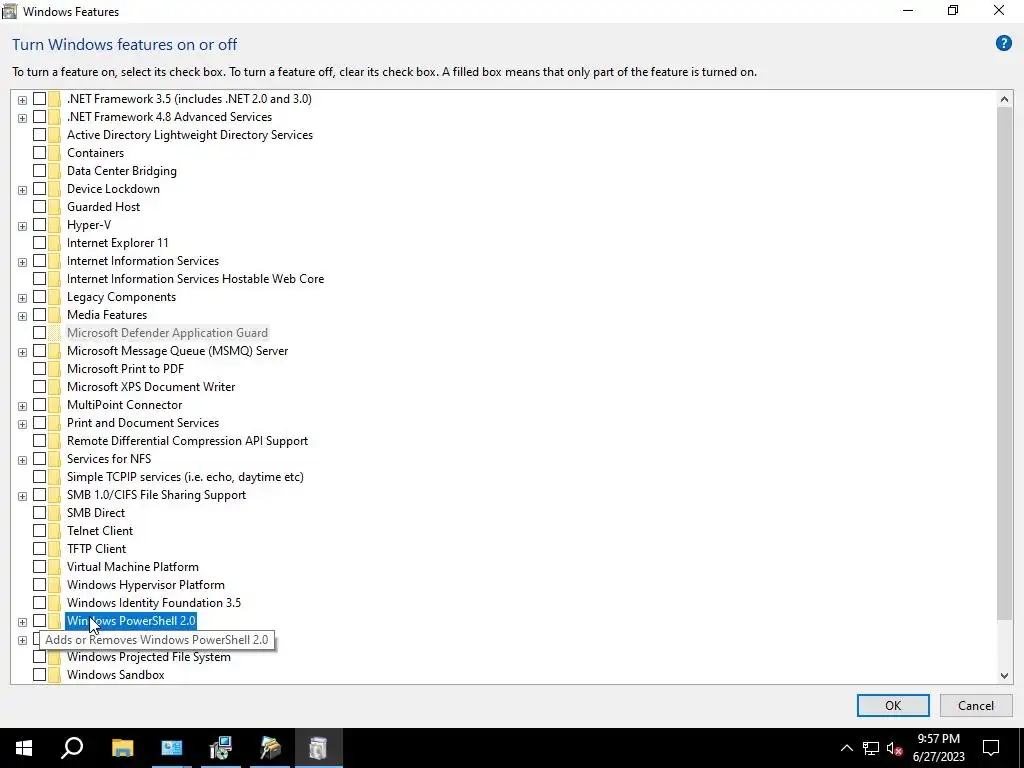Screen dimensions: 1024x768
Task: Select the Data Center Bridging item
Action: pyautogui.click(x=121, y=170)
